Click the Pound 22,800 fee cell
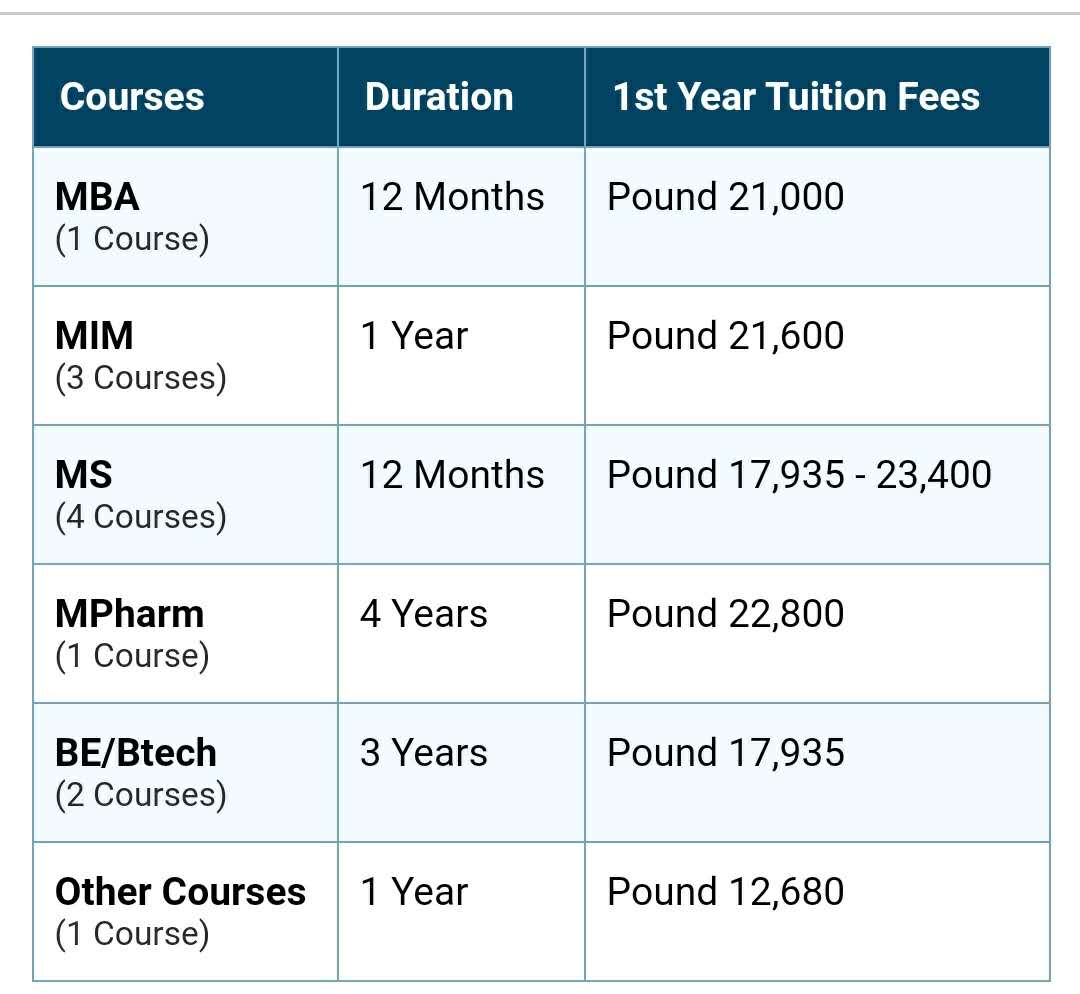The image size is (1080, 994). pos(725,614)
